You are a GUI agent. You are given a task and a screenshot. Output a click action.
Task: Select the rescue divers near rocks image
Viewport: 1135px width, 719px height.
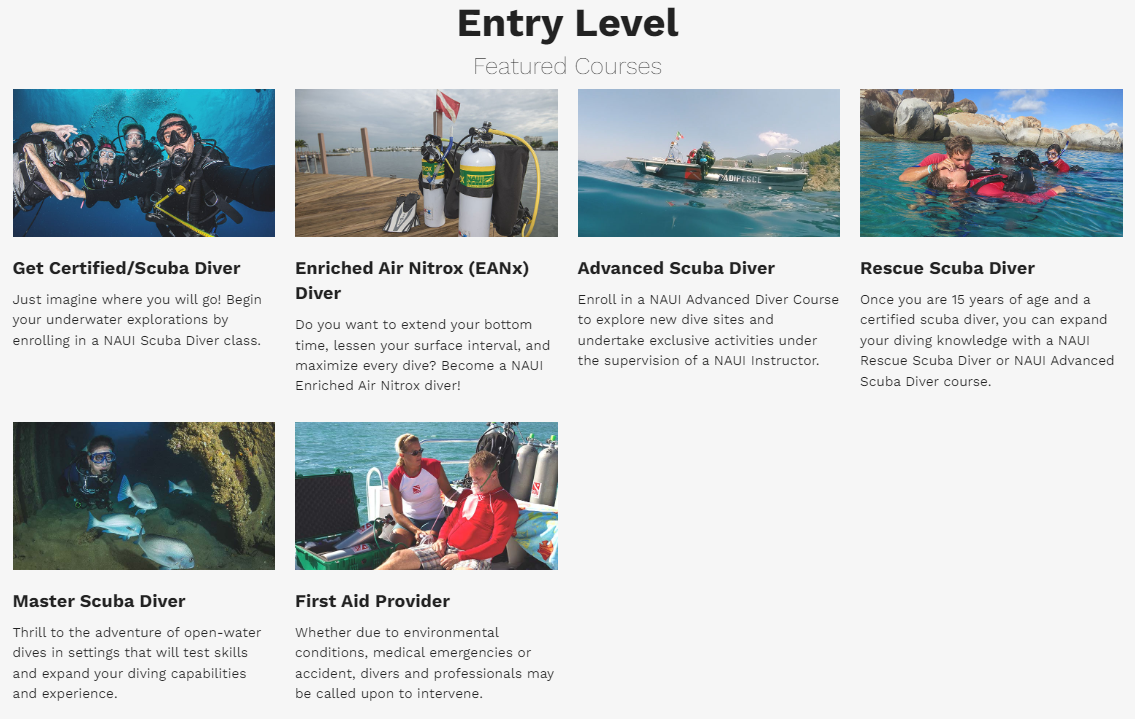(x=991, y=163)
